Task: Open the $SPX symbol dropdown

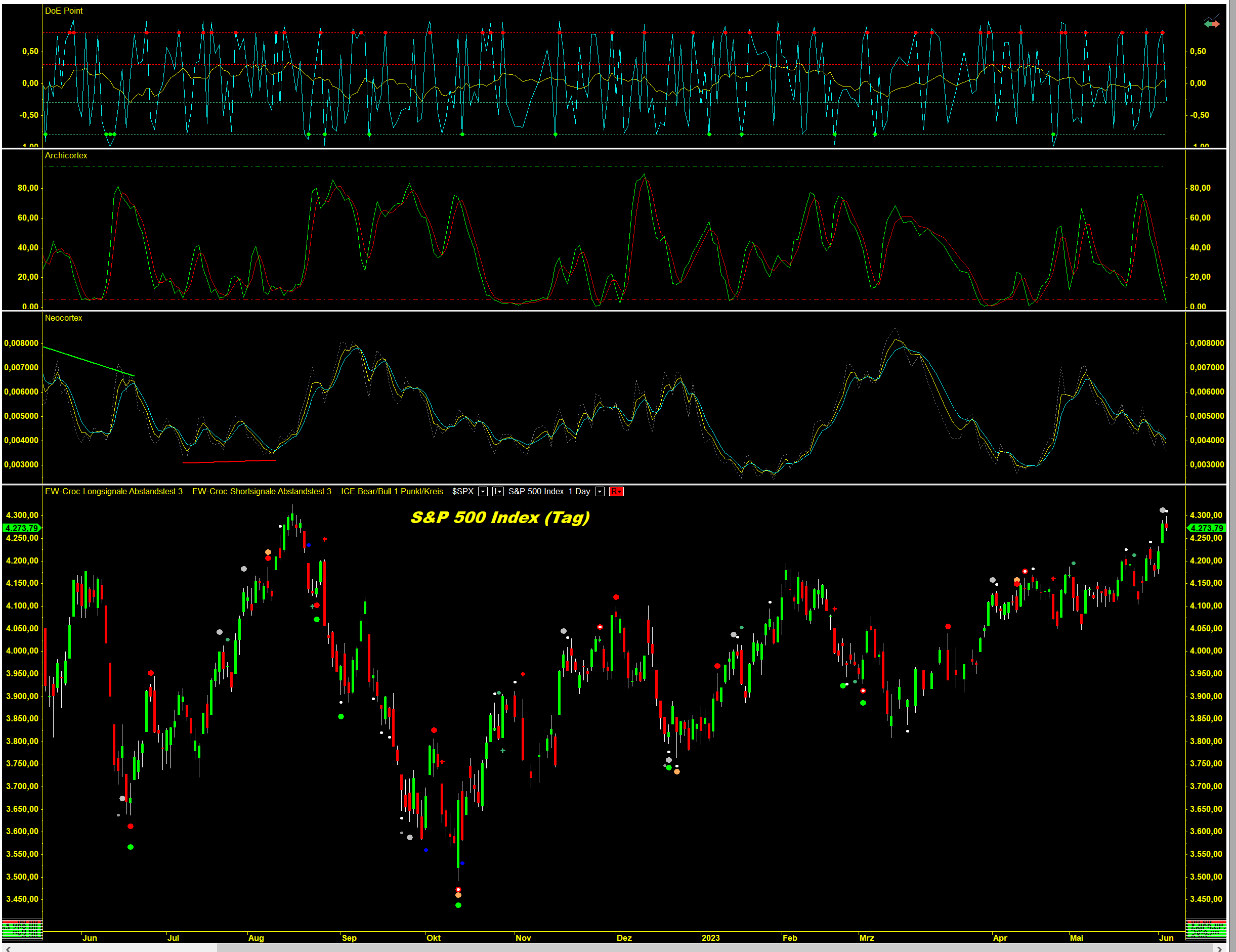Action: [483, 491]
